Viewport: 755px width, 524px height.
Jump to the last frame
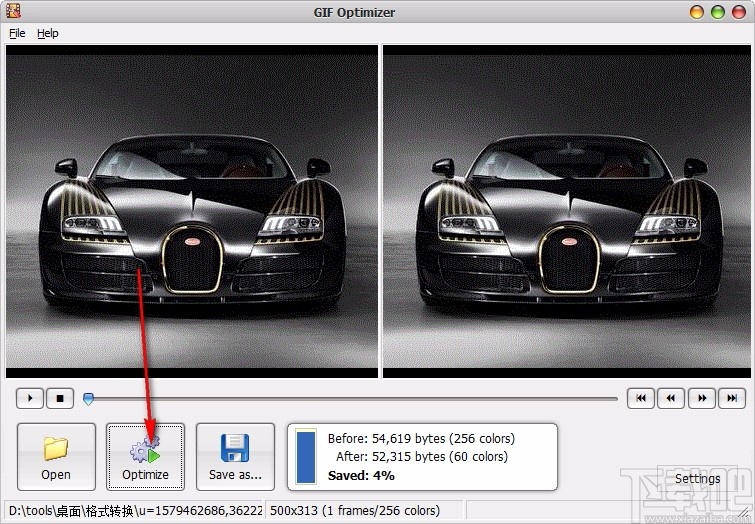point(732,398)
